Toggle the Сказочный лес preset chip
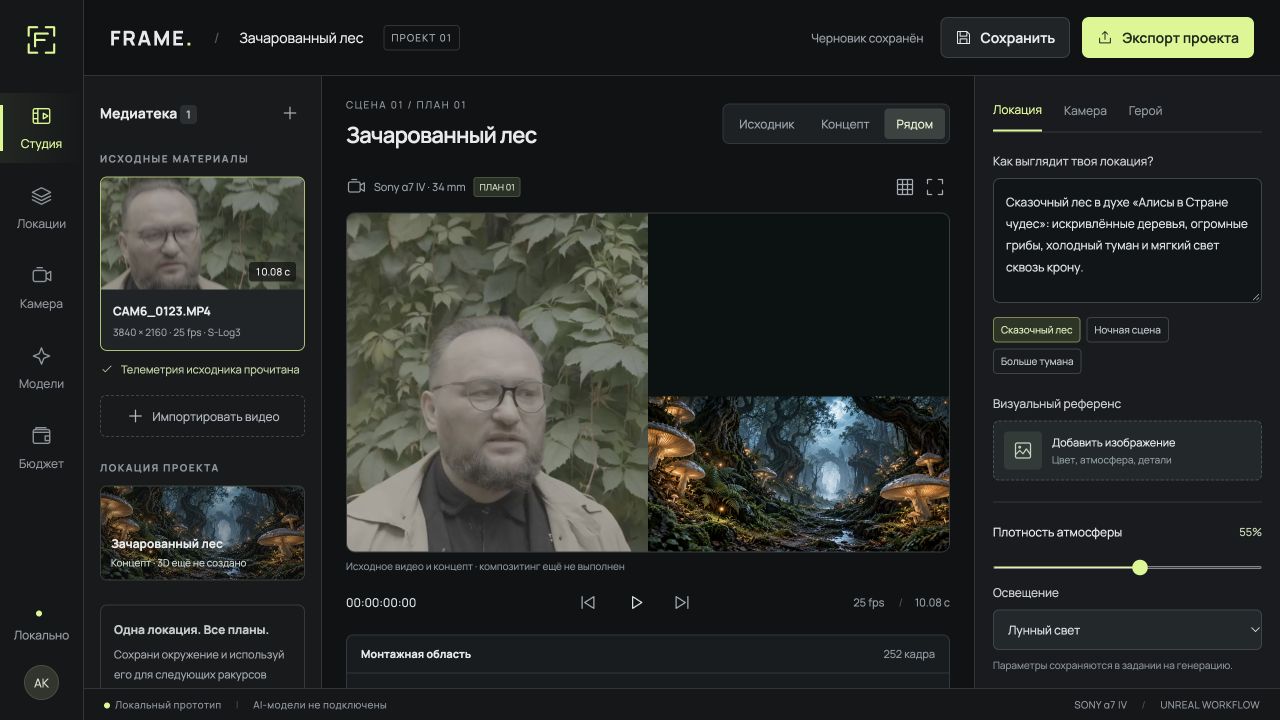Image resolution: width=1280 pixels, height=720 pixels. (1036, 330)
